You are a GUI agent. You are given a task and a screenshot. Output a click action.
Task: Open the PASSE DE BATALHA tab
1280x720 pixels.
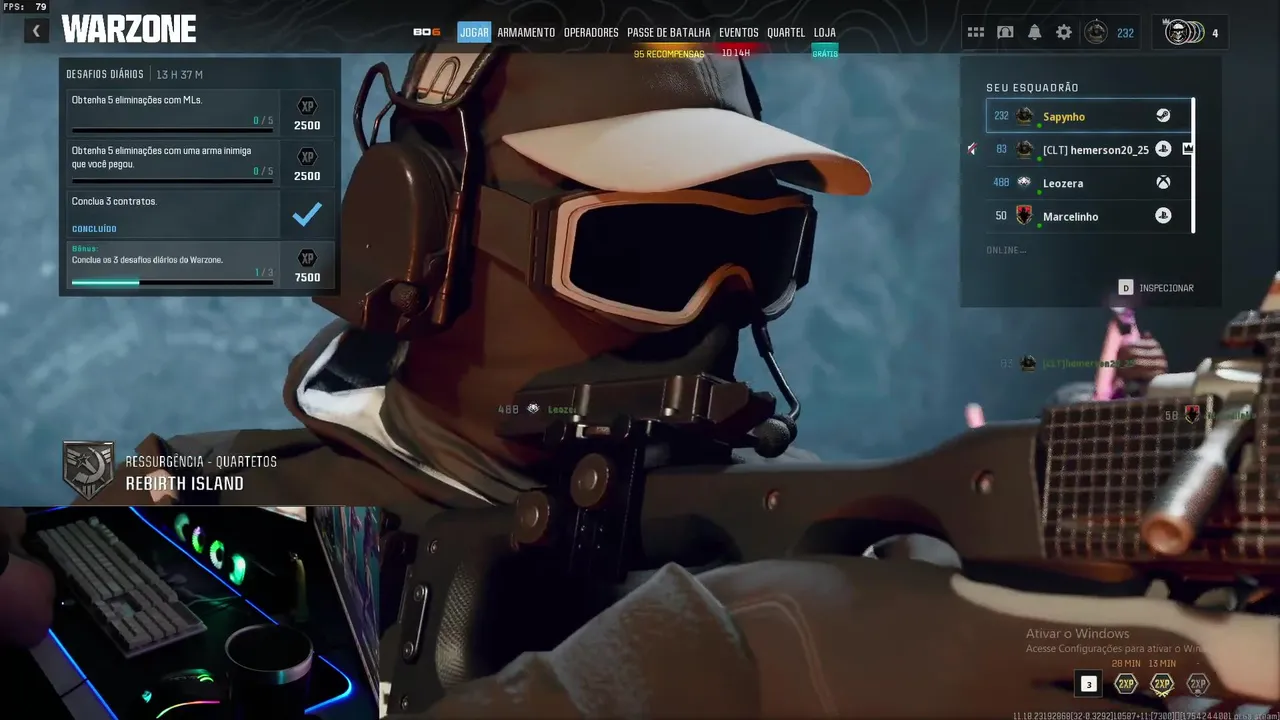coord(669,32)
